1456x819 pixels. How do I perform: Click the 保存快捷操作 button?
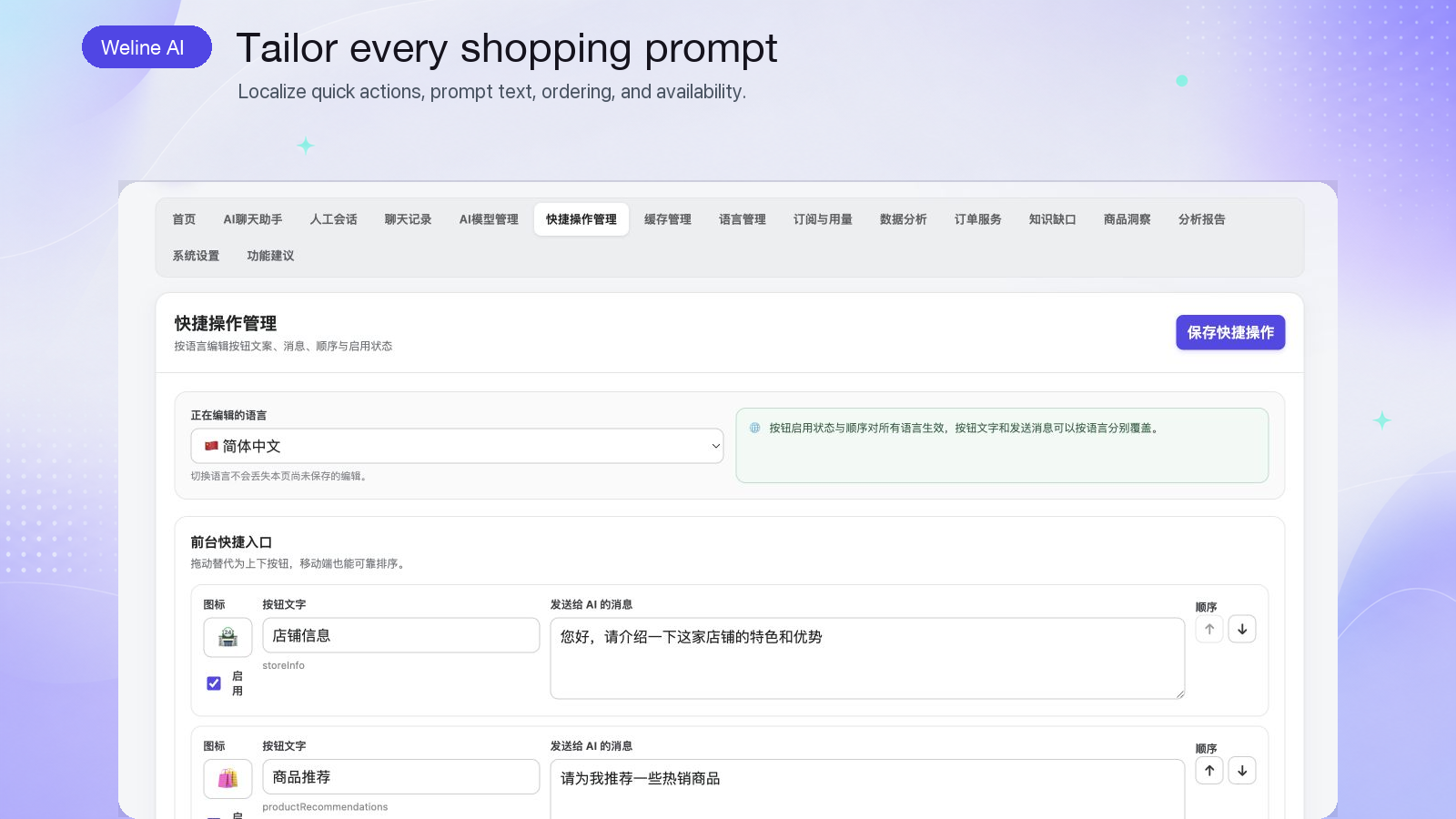[x=1230, y=332]
